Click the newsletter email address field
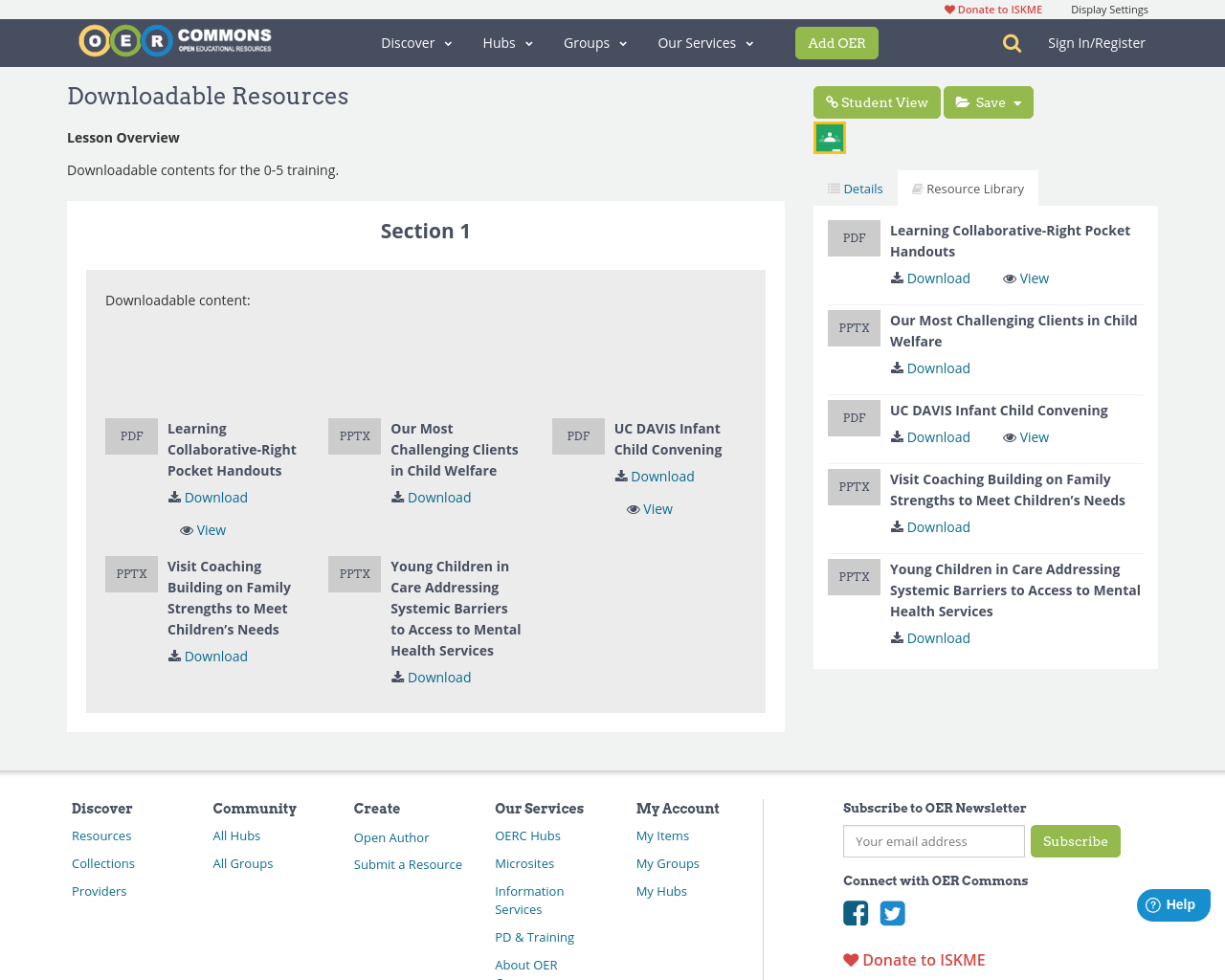The image size is (1225, 980). (x=933, y=841)
